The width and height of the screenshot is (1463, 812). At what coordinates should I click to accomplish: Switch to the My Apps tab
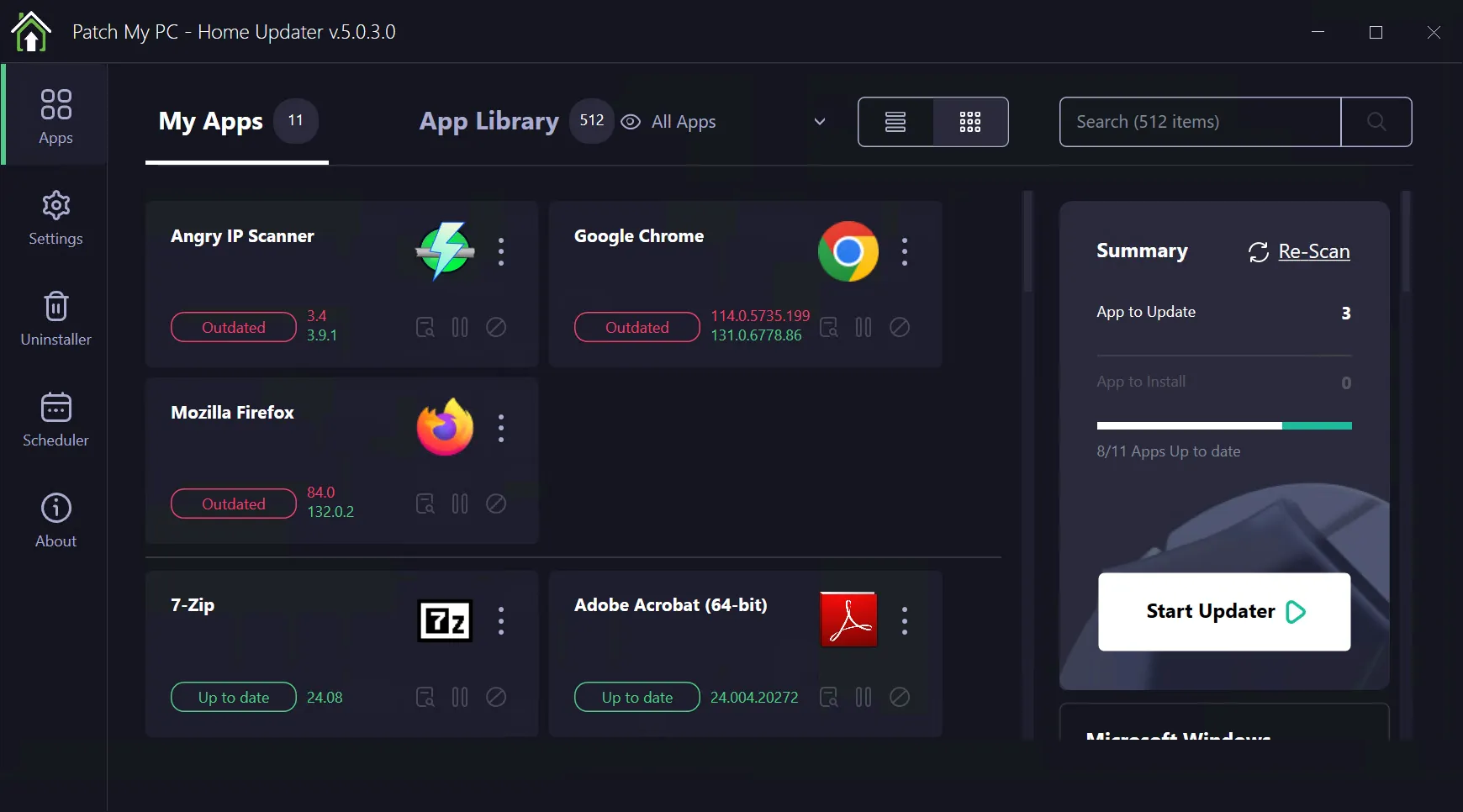tap(237, 122)
